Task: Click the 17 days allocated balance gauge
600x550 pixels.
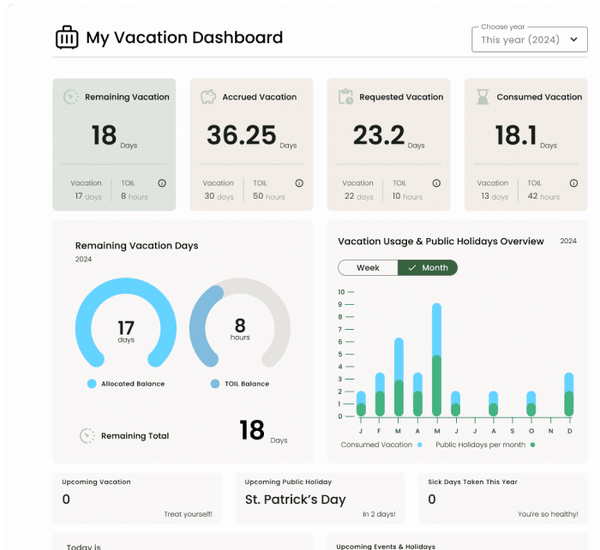Action: [x=126, y=323]
